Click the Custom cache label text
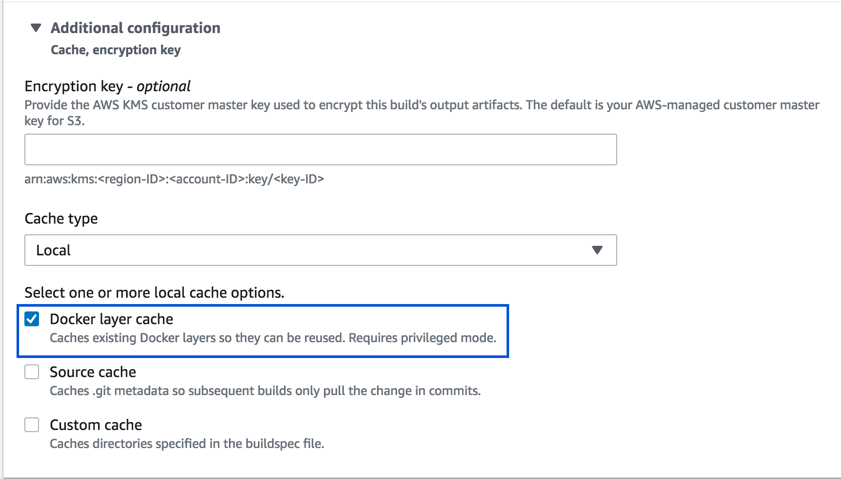The width and height of the screenshot is (841, 479). pos(96,425)
